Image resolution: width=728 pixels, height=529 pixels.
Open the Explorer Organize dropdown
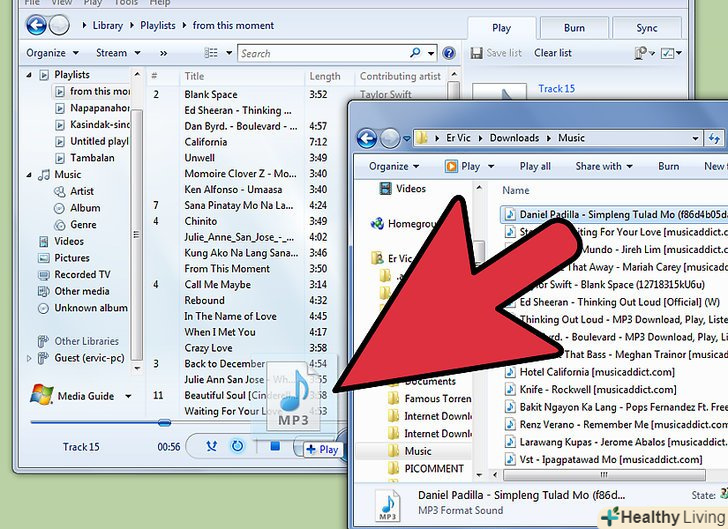pos(394,166)
